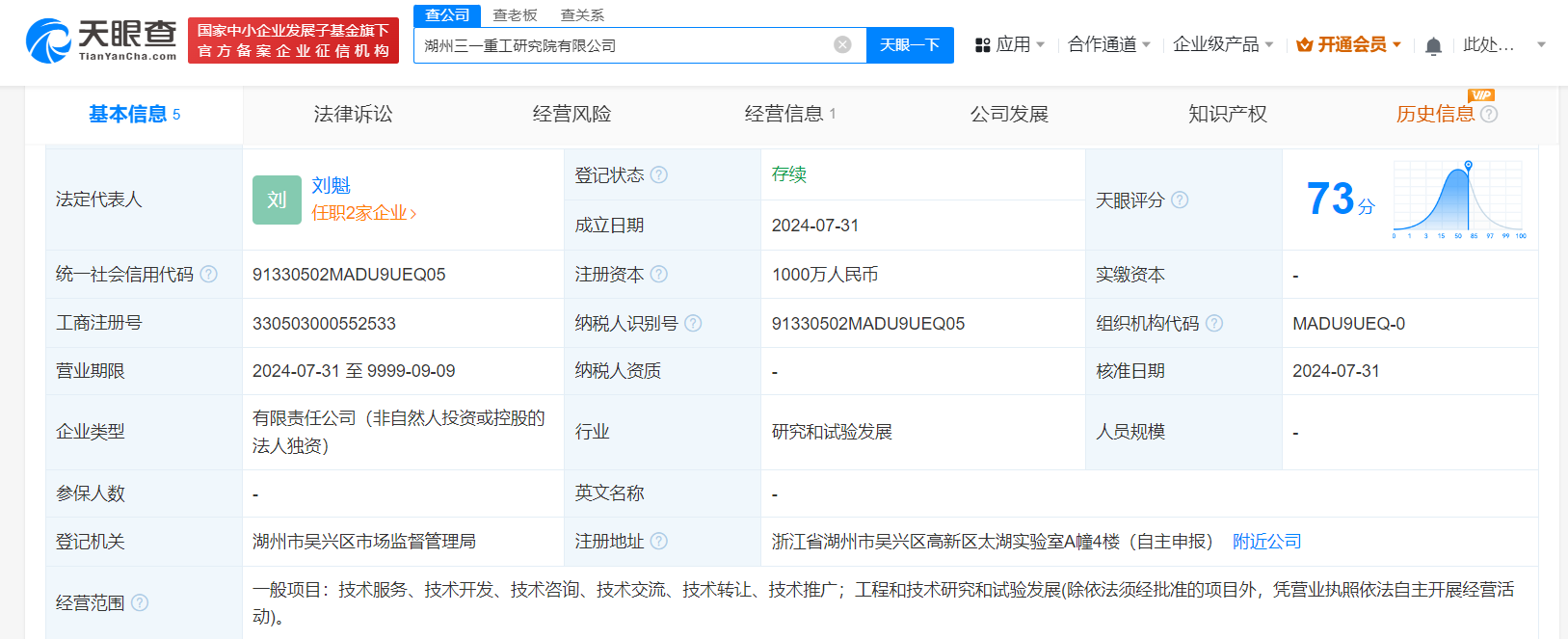Click help icon beside 组织机构代码
Image resolution: width=1568 pixels, height=639 pixels.
pyautogui.click(x=1214, y=323)
